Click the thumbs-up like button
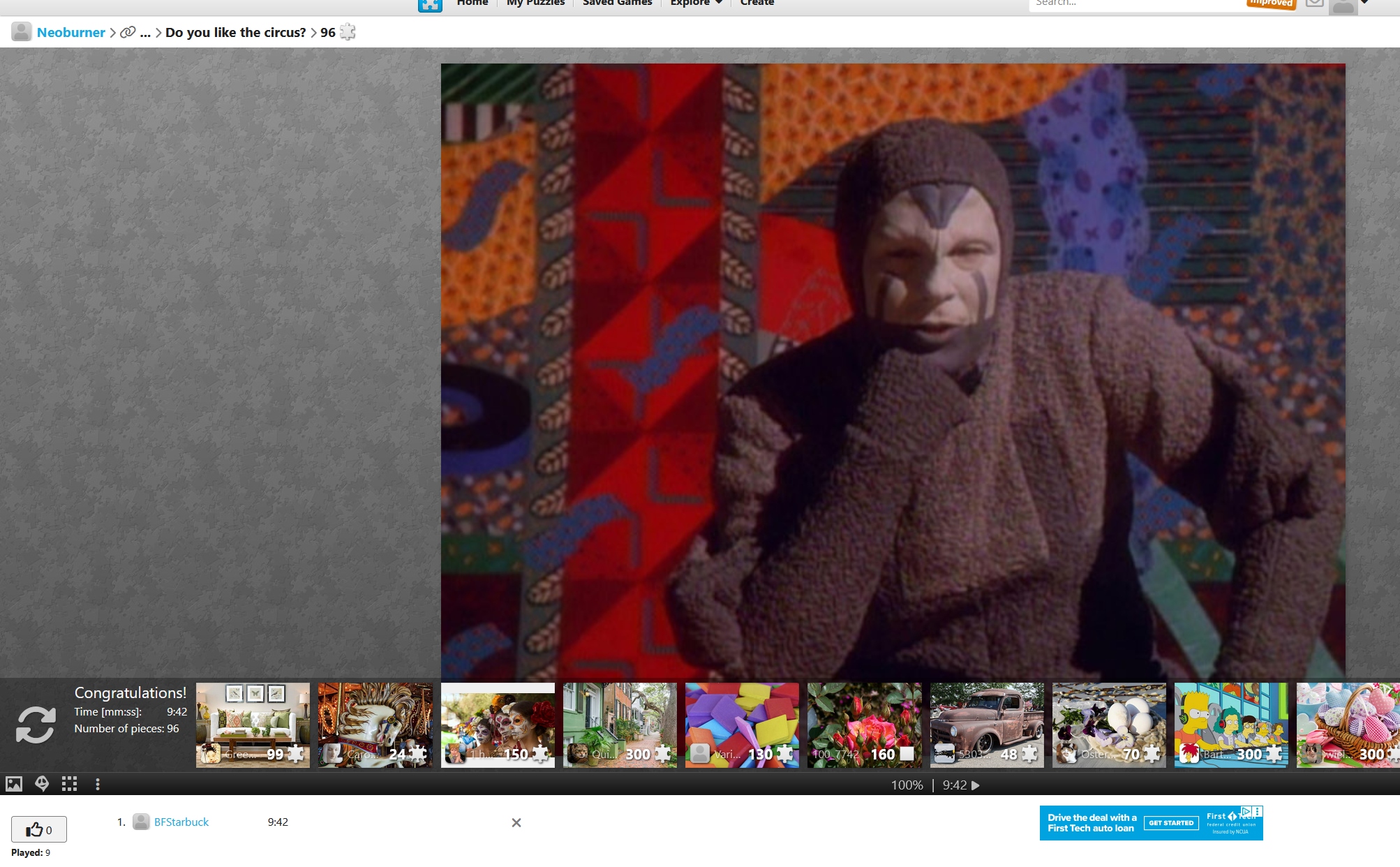This screenshot has height=867, width=1400. tap(39, 829)
